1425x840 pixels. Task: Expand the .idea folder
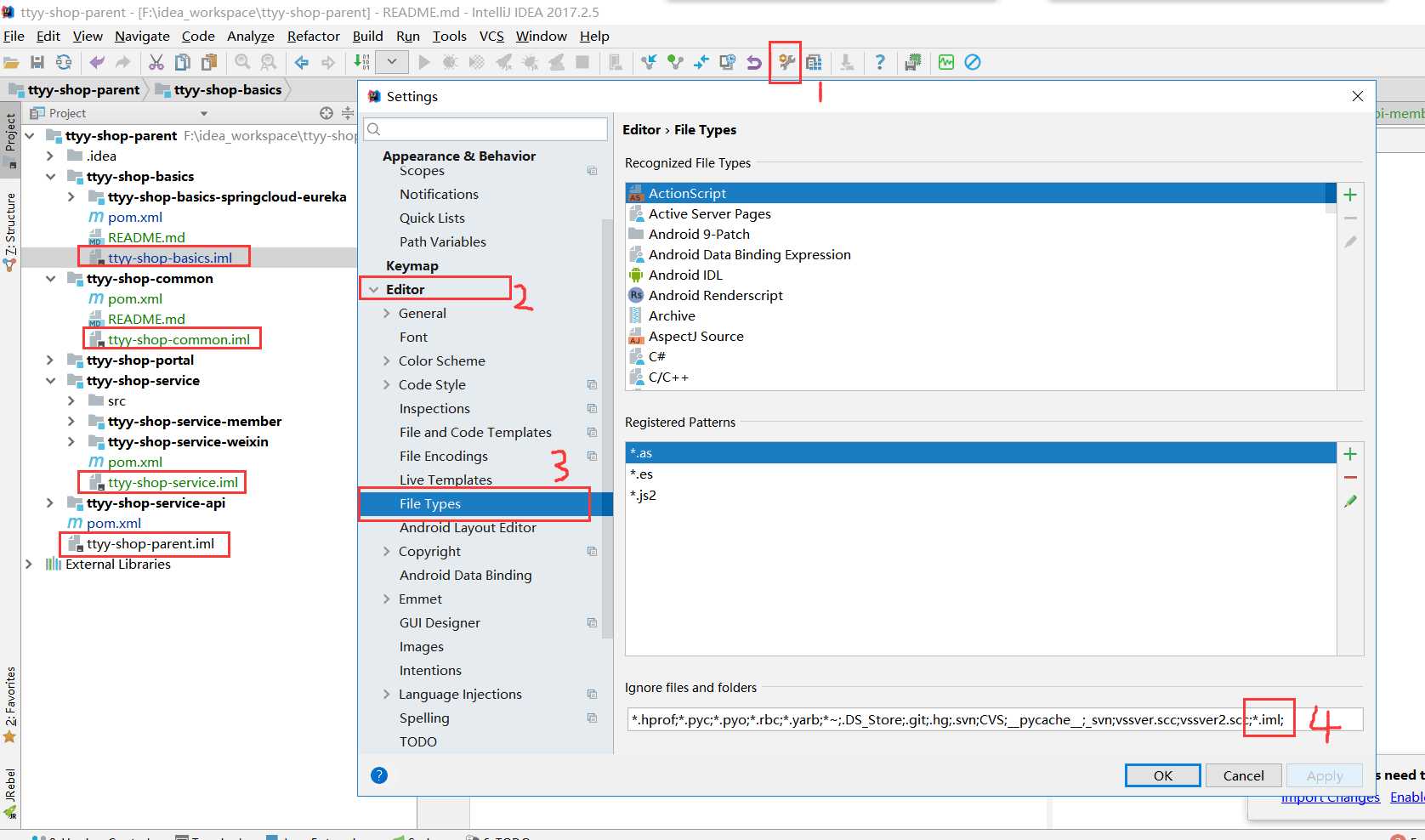pyautogui.click(x=50, y=156)
